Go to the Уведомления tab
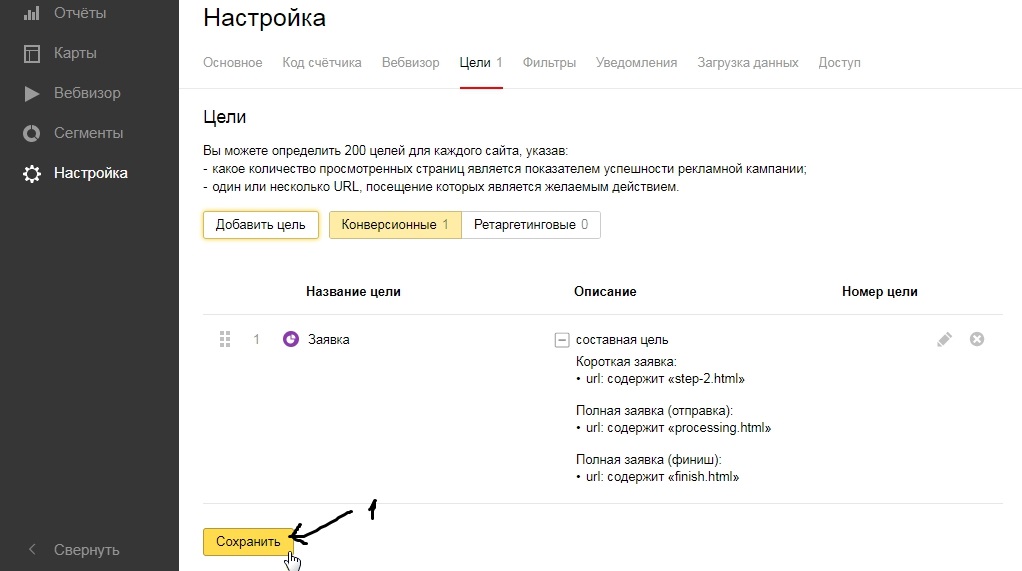The image size is (1022, 571). coord(636,62)
